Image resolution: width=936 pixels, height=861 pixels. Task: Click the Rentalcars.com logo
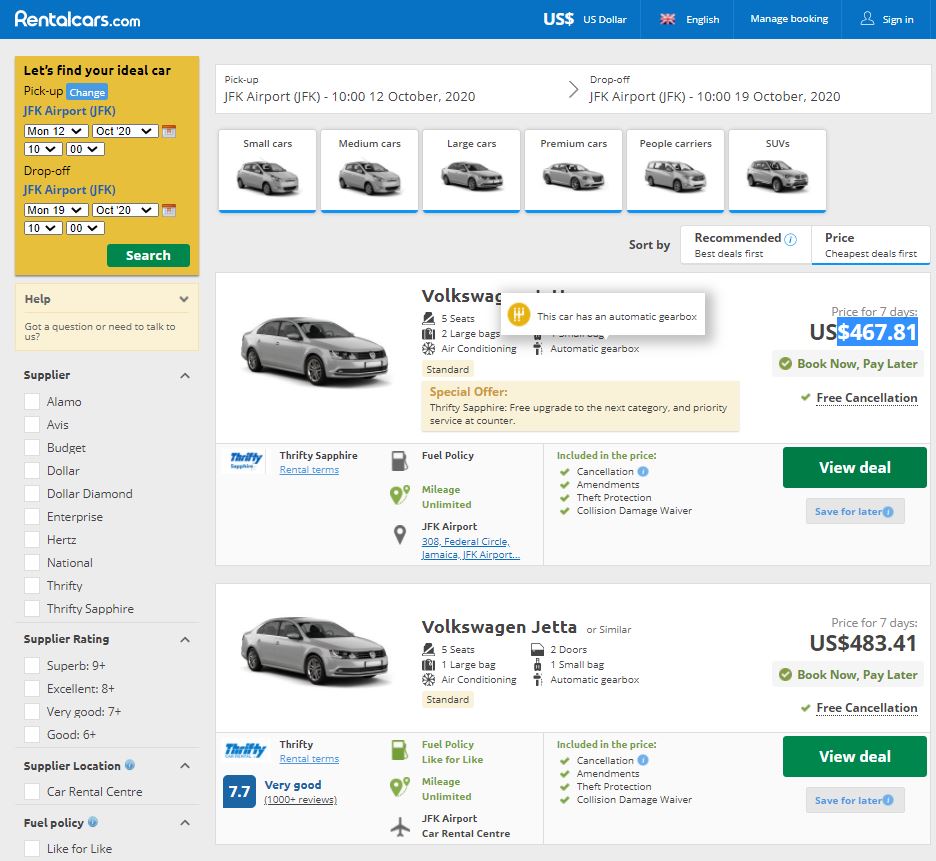click(x=78, y=19)
